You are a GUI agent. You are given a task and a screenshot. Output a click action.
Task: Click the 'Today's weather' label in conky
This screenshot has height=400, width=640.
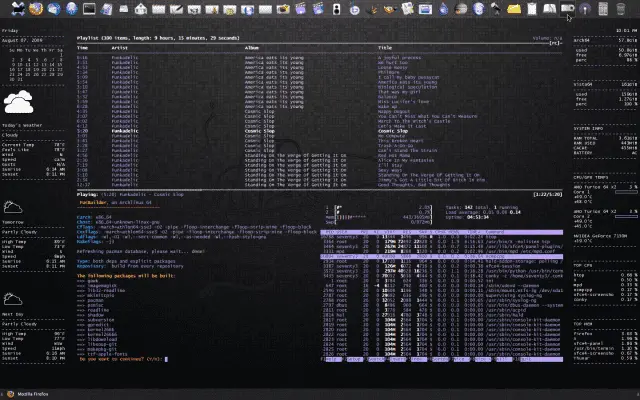coord(22,125)
